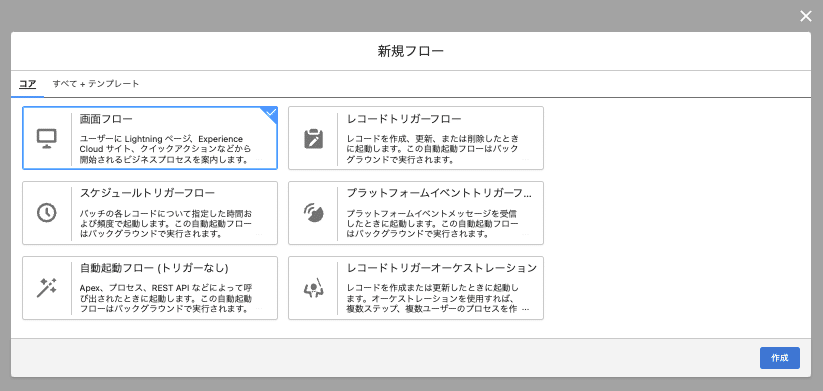The width and height of the screenshot is (823, 391).
Task: Click the monitor icon for 画面フロー
Action: coord(46,139)
